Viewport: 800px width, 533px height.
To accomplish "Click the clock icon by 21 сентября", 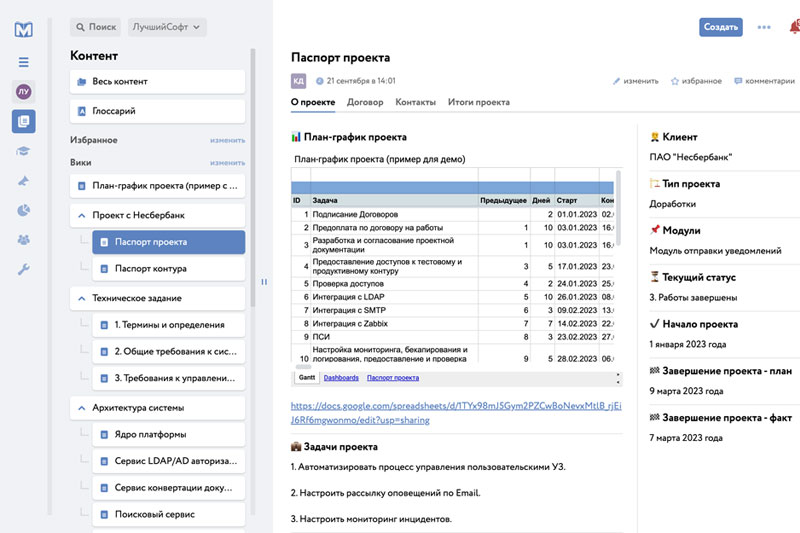I will (319, 81).
